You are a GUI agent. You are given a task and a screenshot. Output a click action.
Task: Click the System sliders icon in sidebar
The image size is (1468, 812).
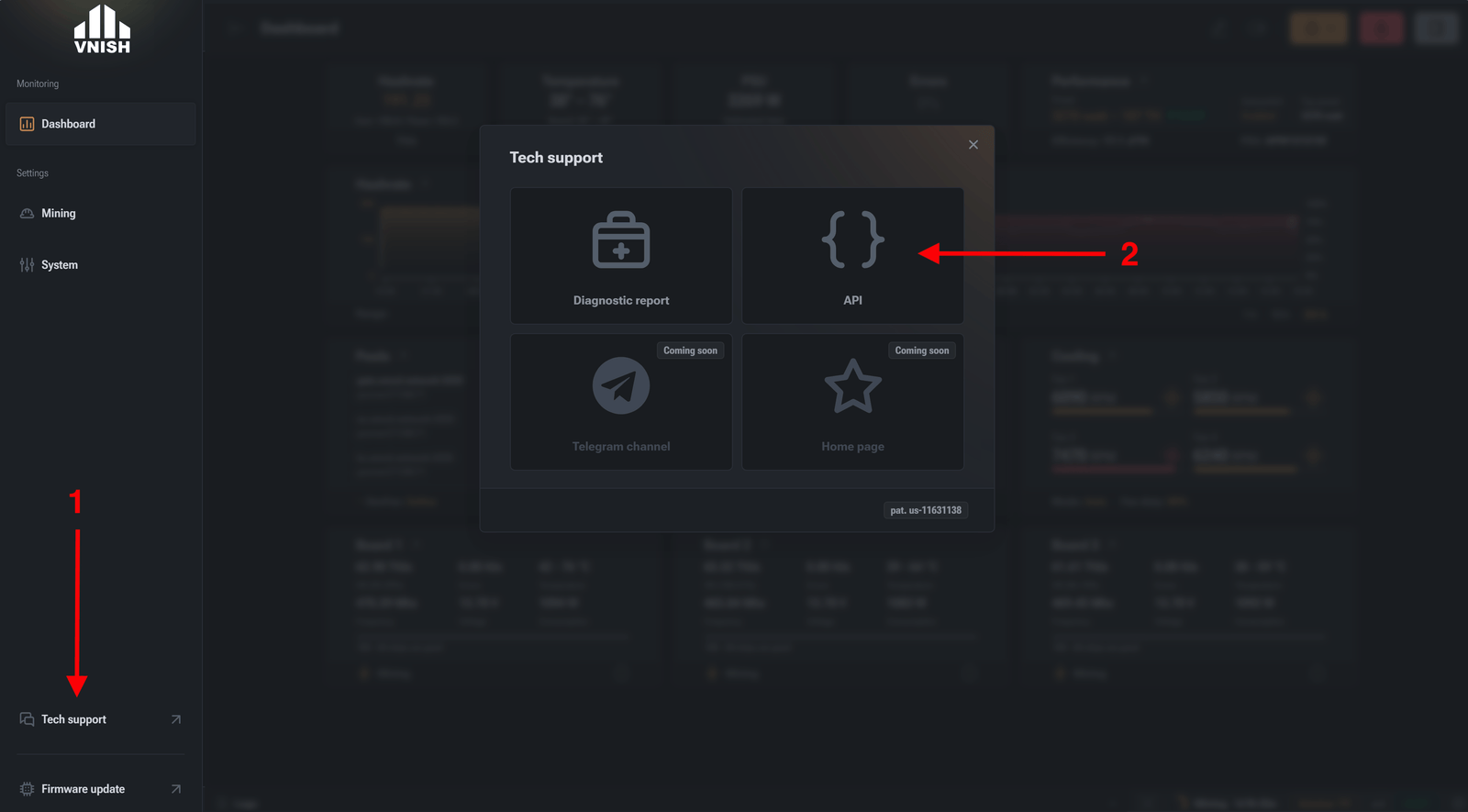click(x=27, y=265)
